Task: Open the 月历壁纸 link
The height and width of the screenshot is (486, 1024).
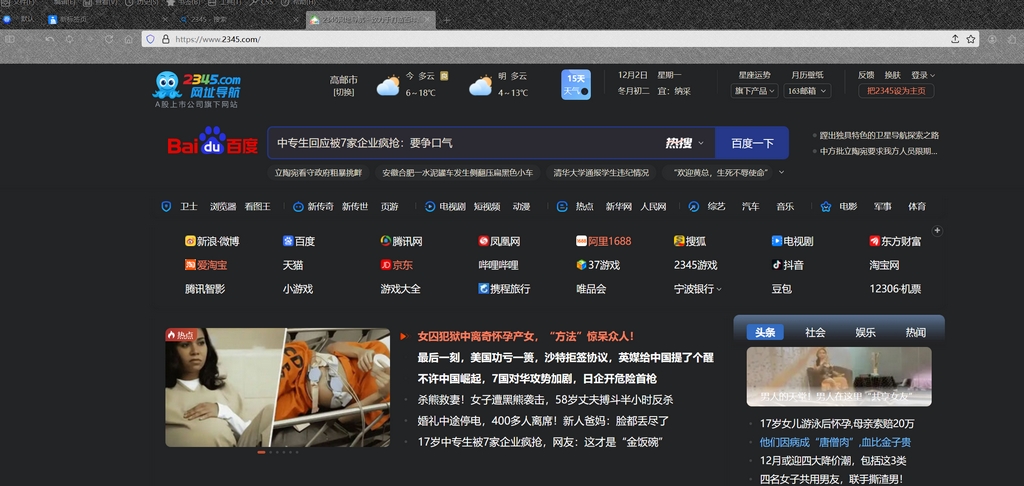Action: coord(807,75)
